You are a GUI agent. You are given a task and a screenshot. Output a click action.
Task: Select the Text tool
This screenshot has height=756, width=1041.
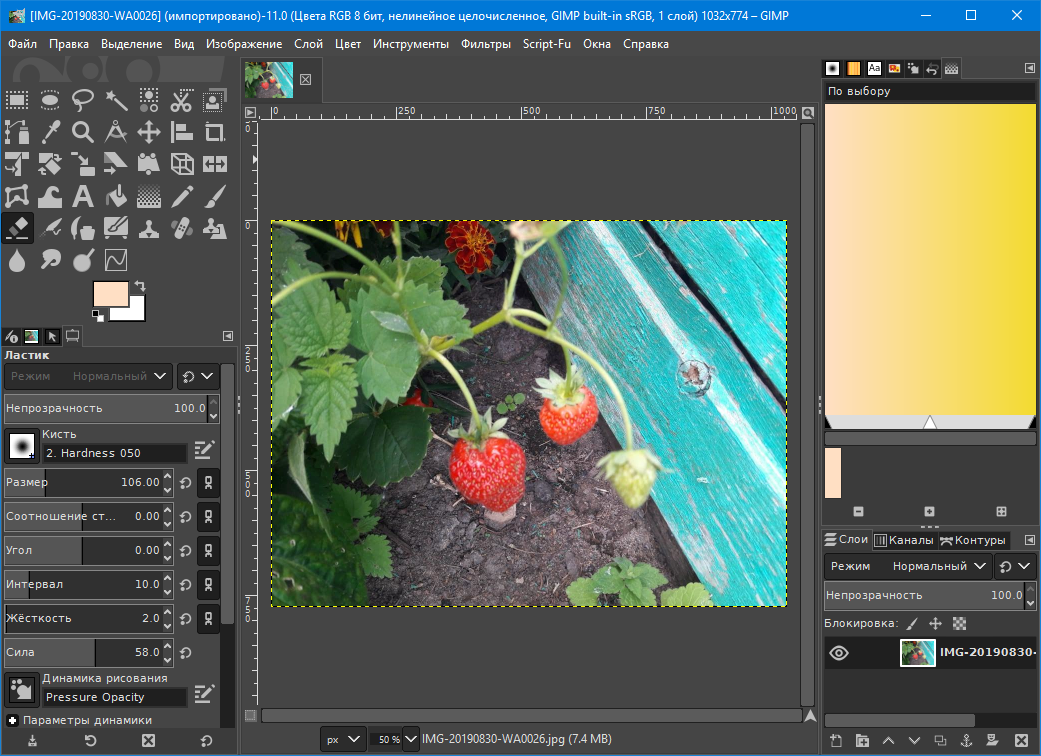pyautogui.click(x=83, y=196)
